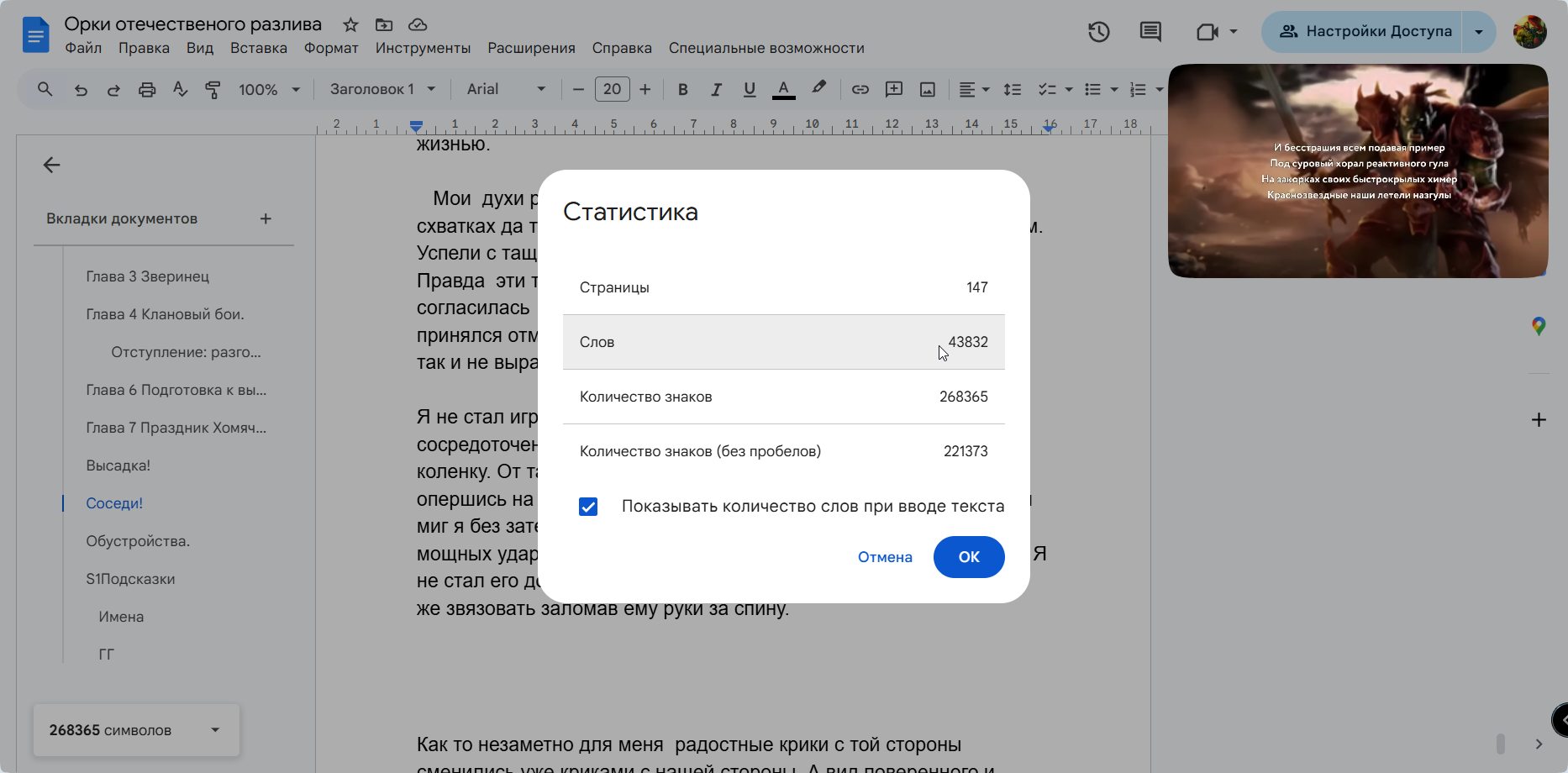Screen dimensions: 1568x773
Task: Open the text color picker
Action: pos(783,89)
